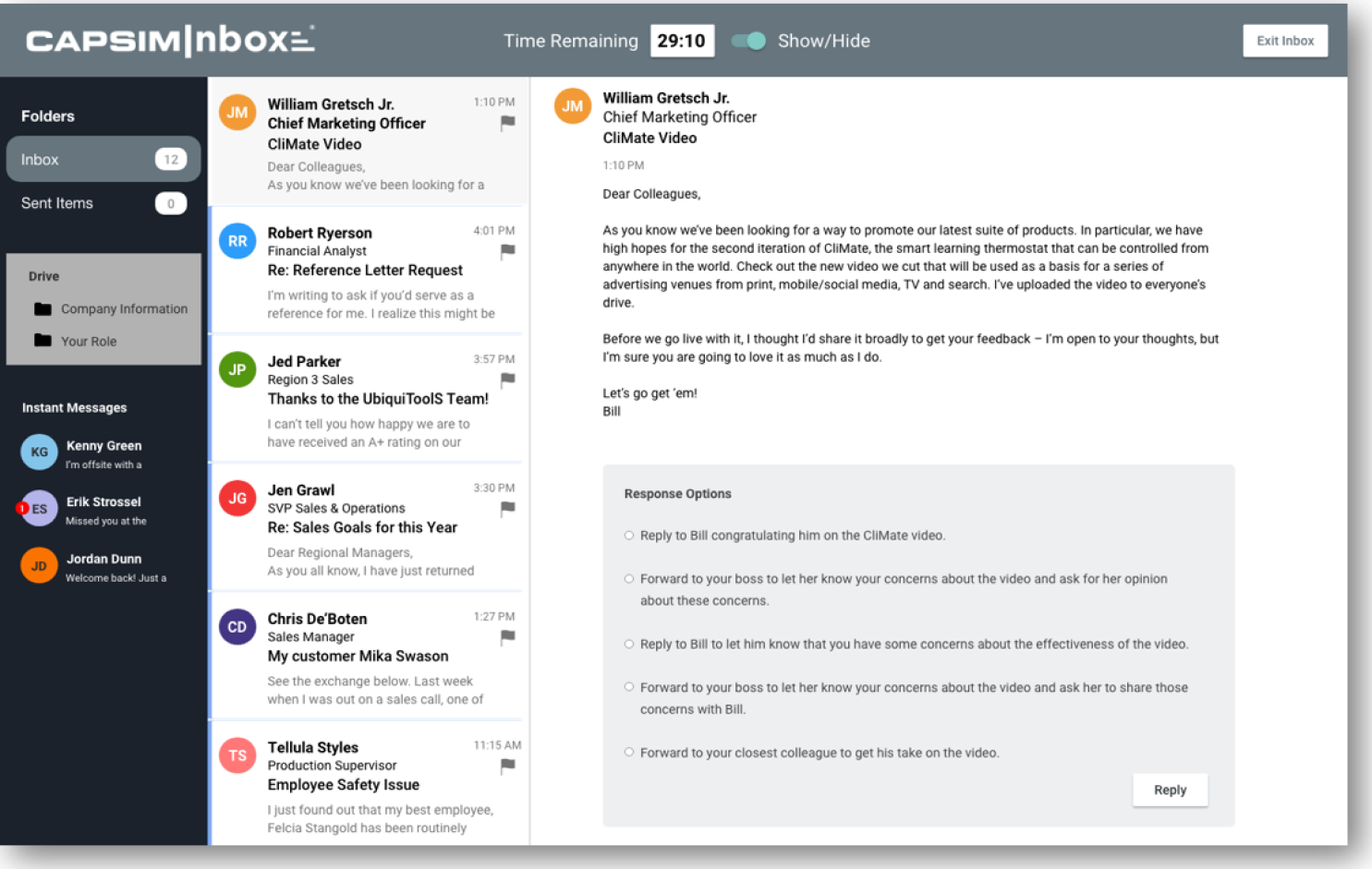Click the Company Information folder icon
The height and width of the screenshot is (869, 1372).
42,308
